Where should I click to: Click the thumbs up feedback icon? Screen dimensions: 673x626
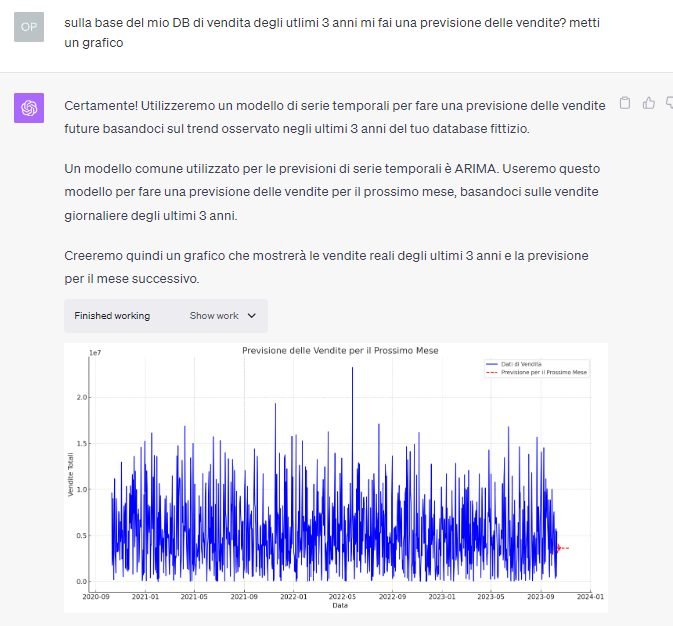coord(649,103)
